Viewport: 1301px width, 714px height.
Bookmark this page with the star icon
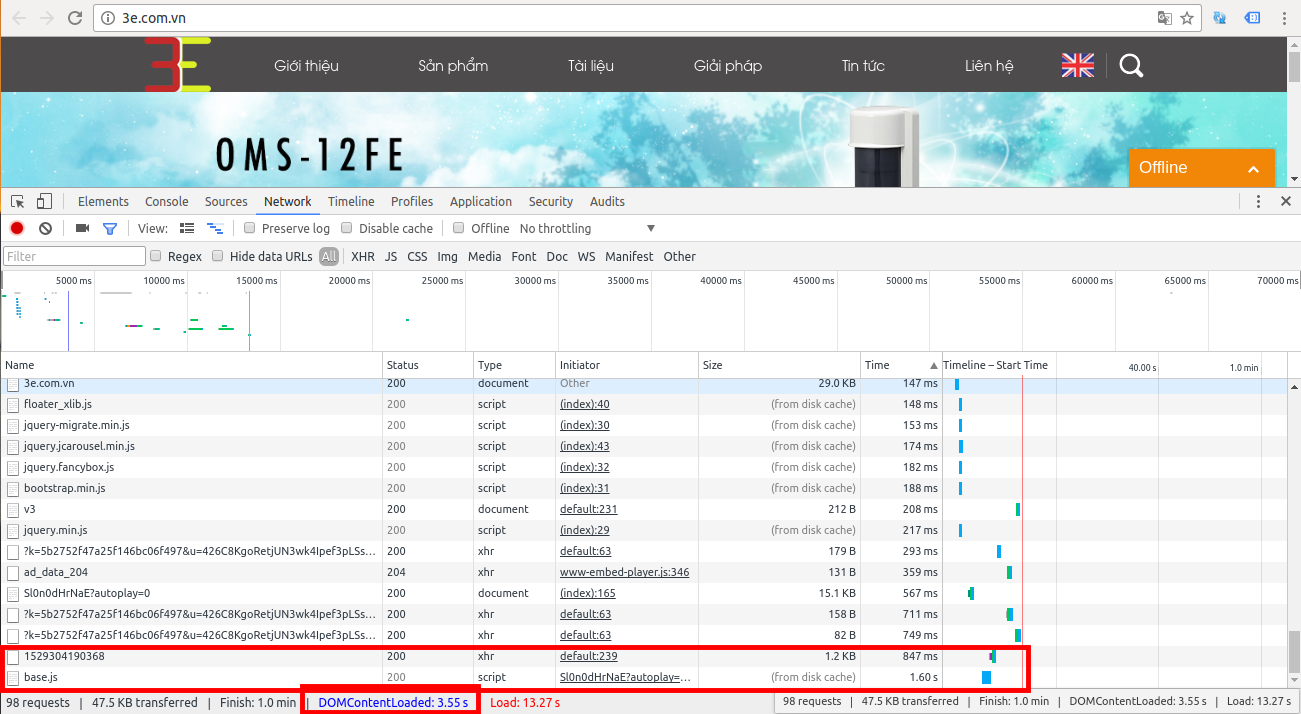coord(1187,18)
